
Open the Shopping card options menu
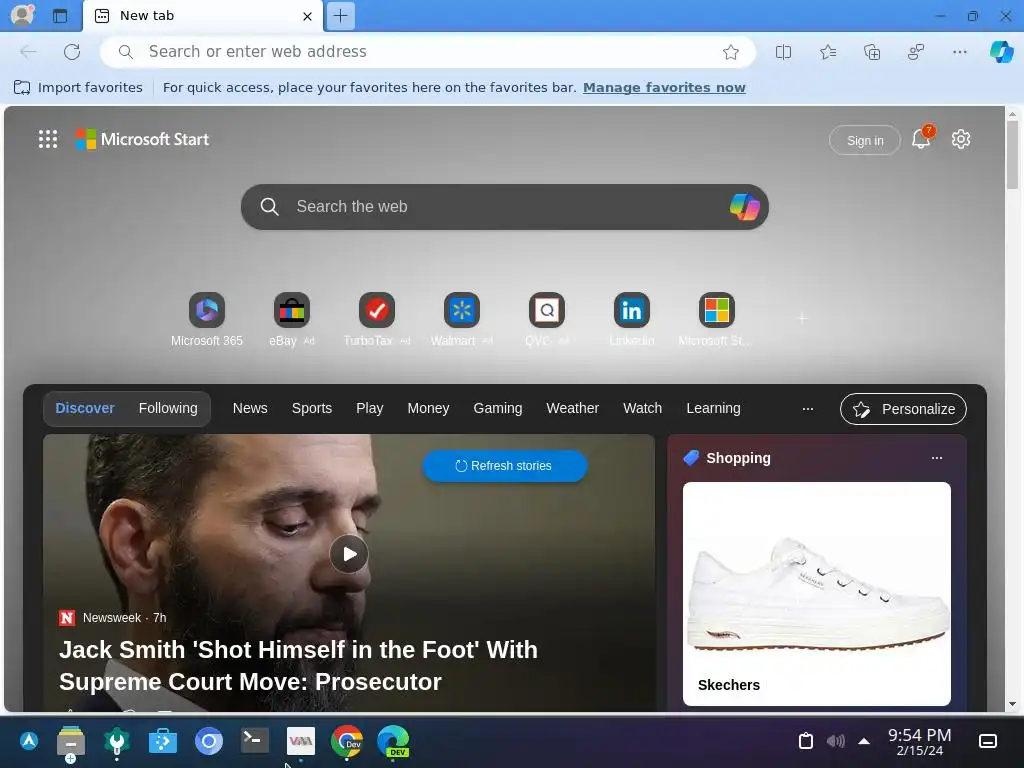click(x=936, y=458)
